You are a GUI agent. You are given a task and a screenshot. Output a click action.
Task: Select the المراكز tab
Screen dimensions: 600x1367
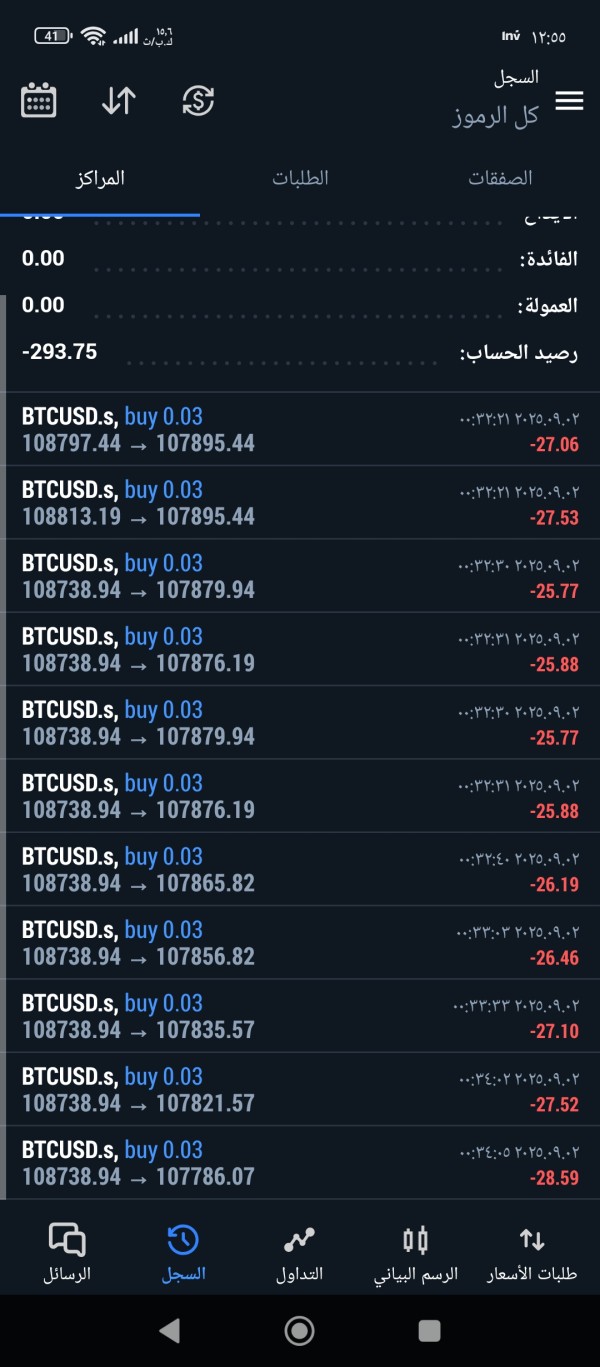[100, 179]
